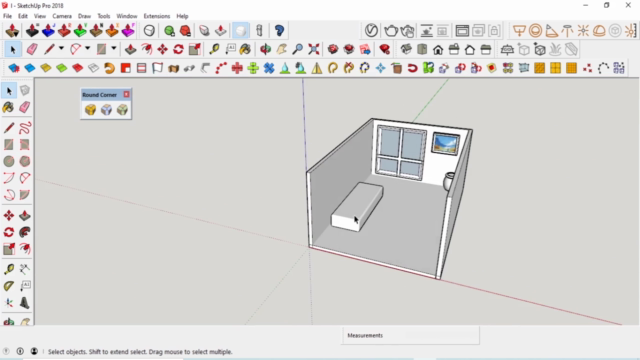Image resolution: width=640 pixels, height=360 pixels.
Task: Click the V-Ray dome light icon
Action: pos(599,31)
